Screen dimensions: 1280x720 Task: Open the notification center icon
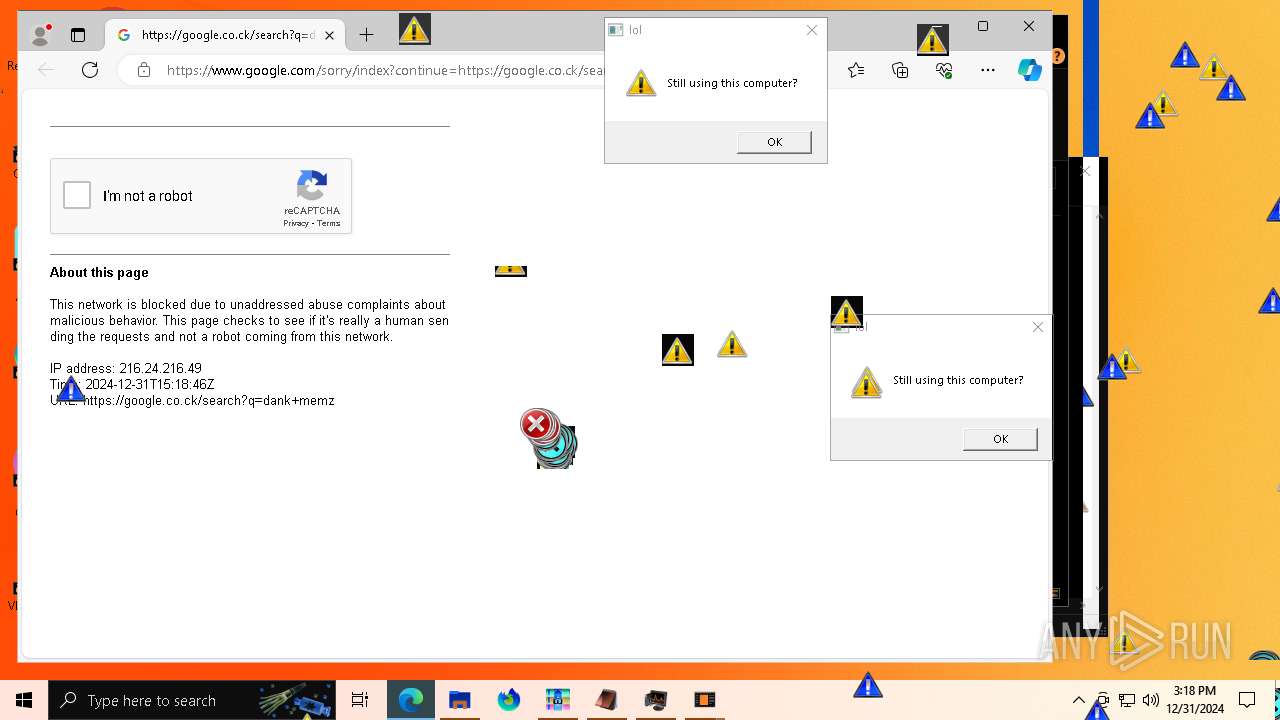[x=1247, y=700]
